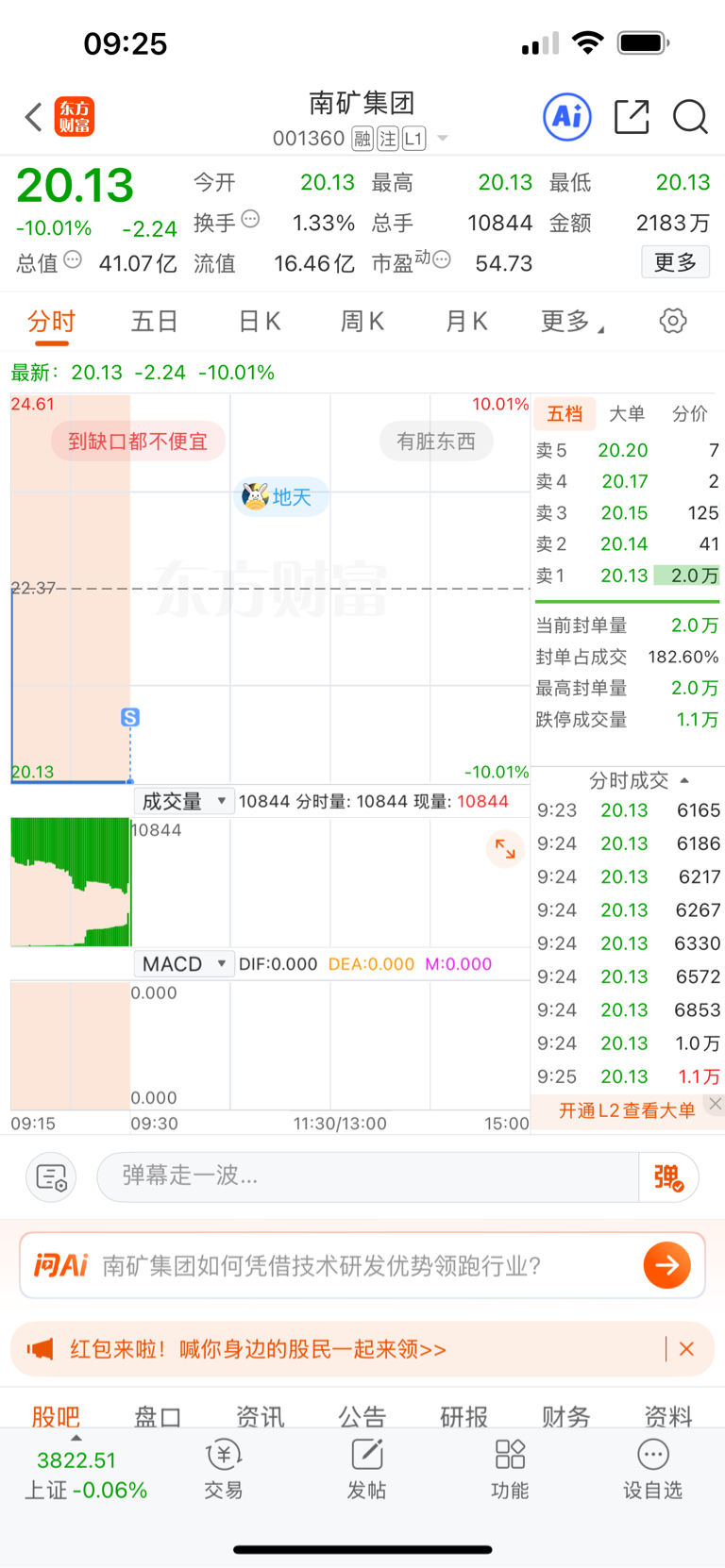Tap the 换手 info icon
Image resolution: width=725 pixels, height=1568 pixels.
point(250,219)
